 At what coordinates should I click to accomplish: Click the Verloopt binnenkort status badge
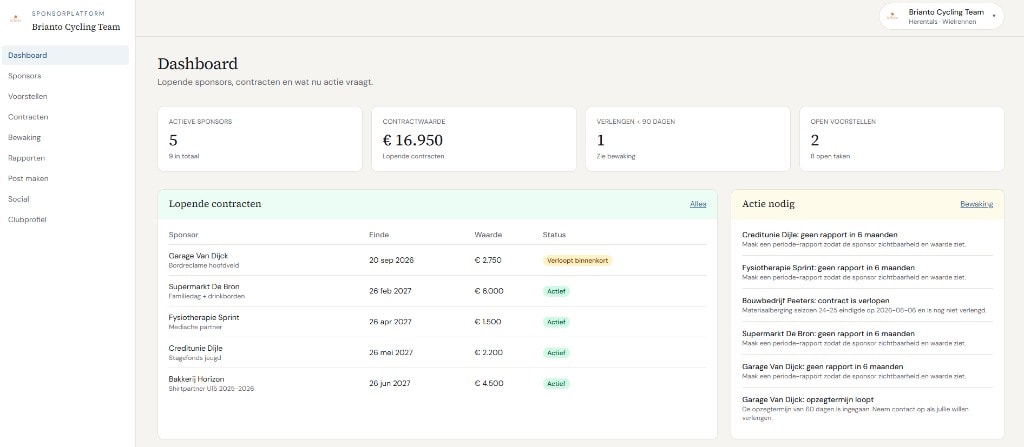point(577,260)
